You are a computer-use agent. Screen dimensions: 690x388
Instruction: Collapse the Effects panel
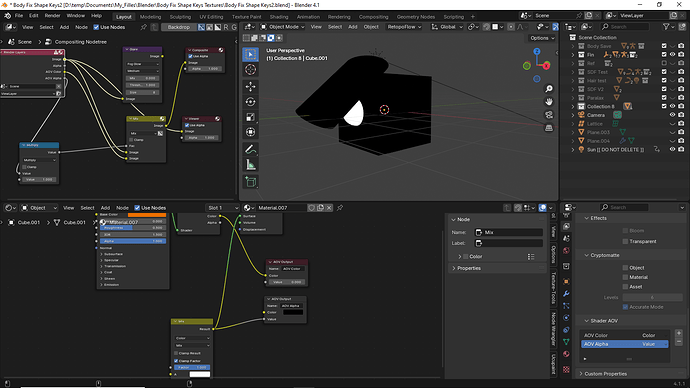(586, 218)
